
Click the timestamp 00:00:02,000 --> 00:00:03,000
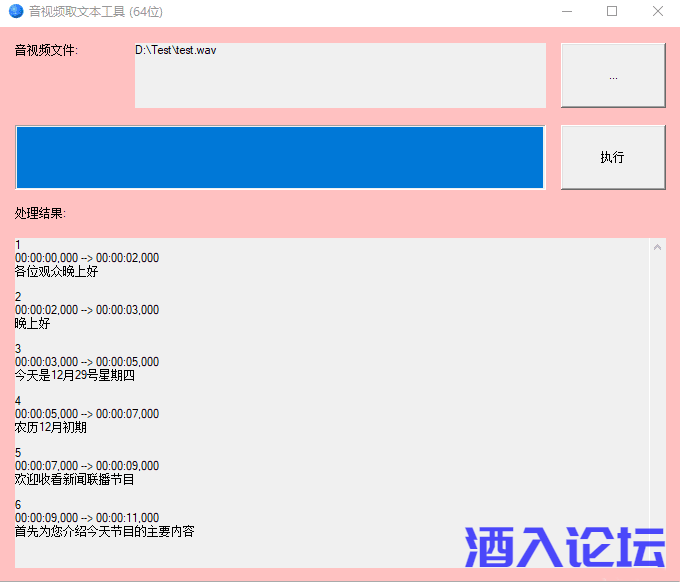pos(87,310)
